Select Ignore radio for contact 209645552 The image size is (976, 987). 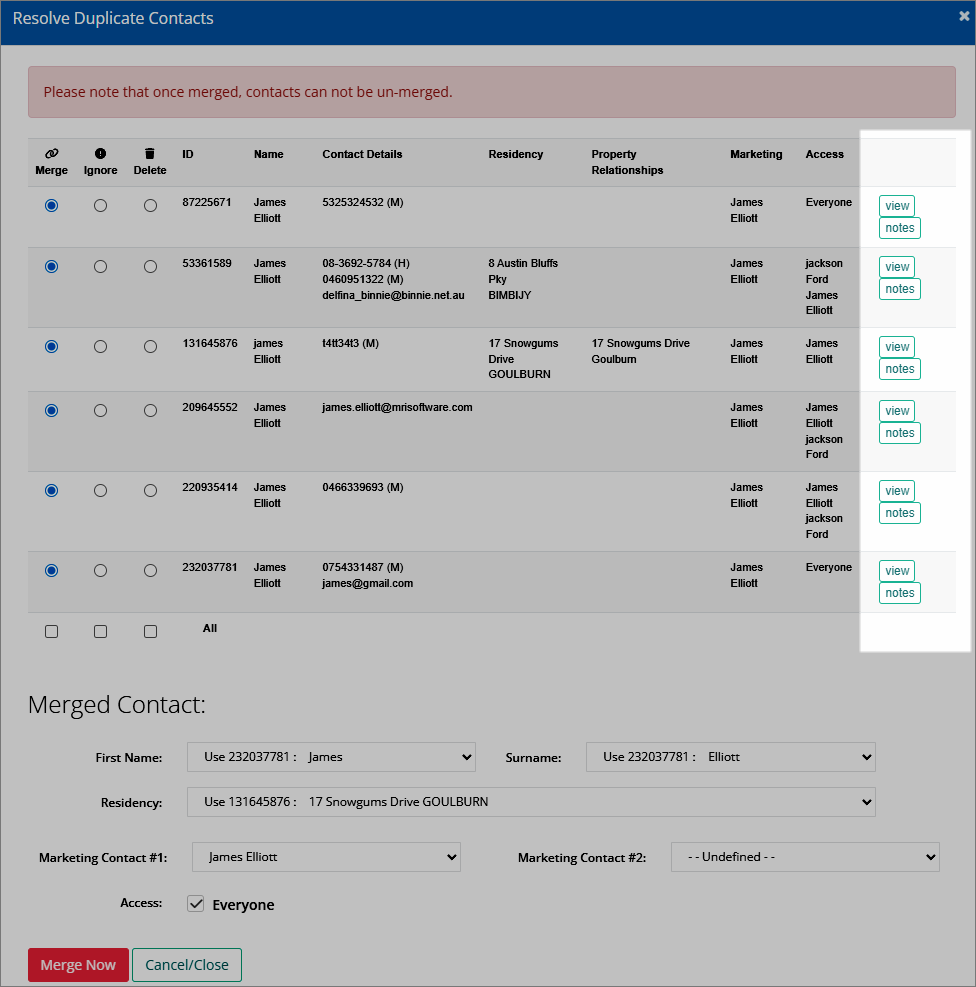[100, 411]
